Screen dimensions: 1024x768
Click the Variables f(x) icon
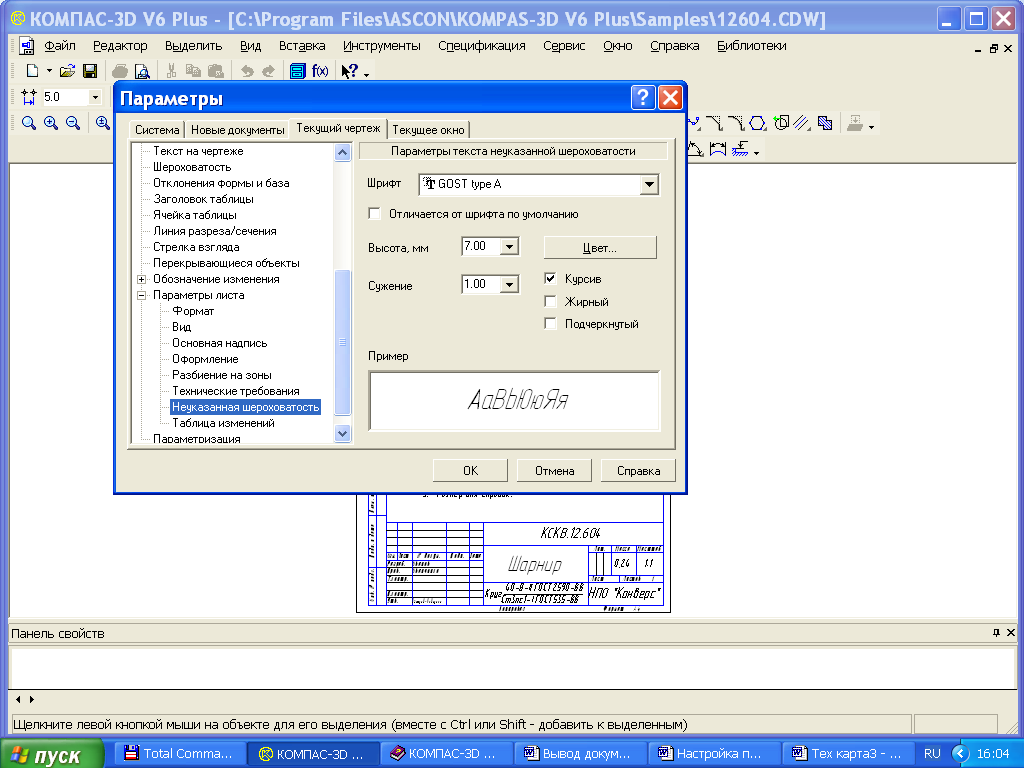point(320,71)
